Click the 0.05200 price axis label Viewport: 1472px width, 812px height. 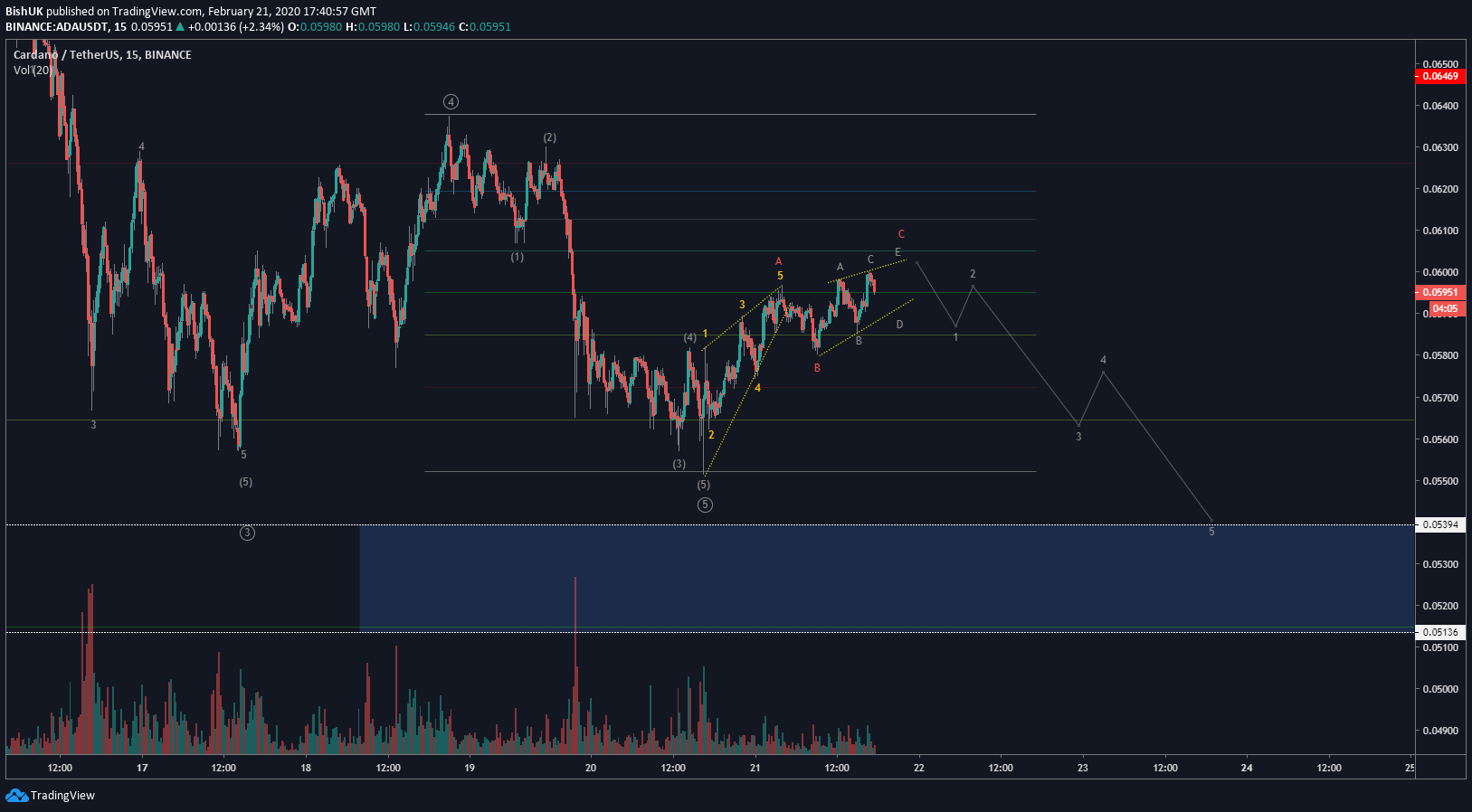[x=1440, y=606]
